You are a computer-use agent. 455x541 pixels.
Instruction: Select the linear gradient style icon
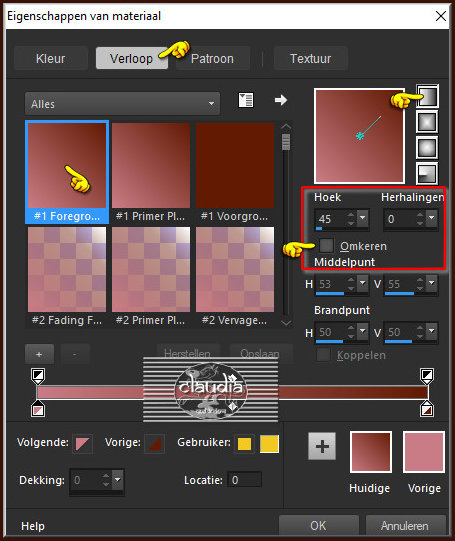click(x=427, y=97)
